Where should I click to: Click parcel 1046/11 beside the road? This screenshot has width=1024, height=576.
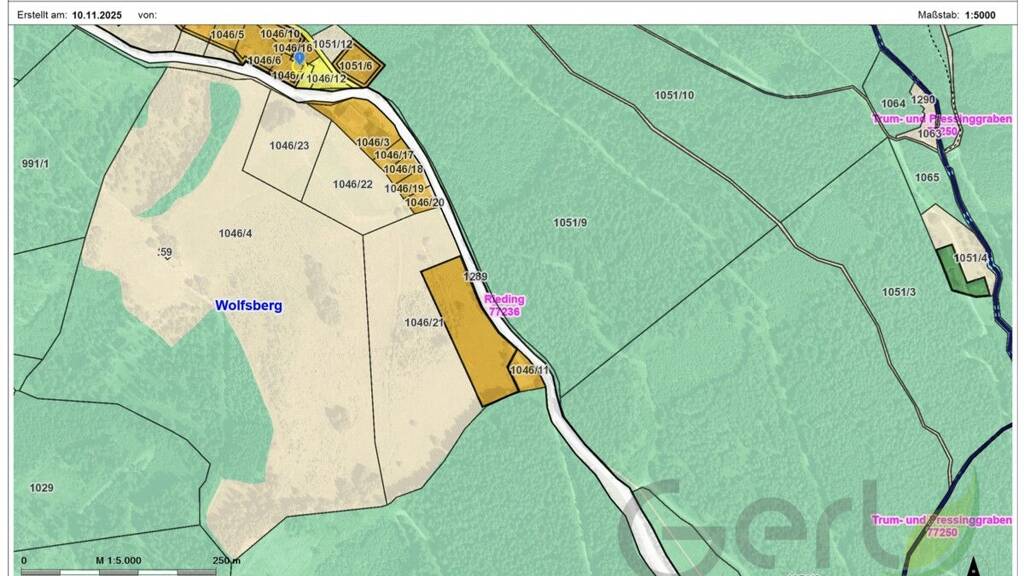529,370
